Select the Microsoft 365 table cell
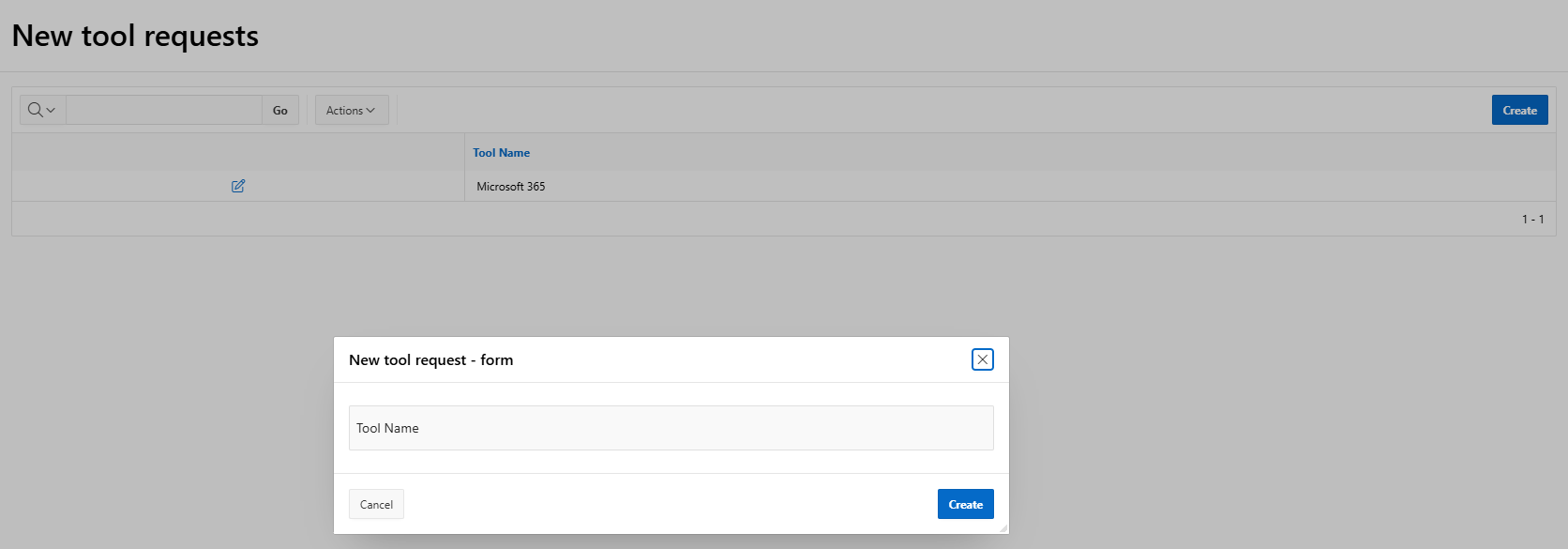 pyautogui.click(x=511, y=186)
